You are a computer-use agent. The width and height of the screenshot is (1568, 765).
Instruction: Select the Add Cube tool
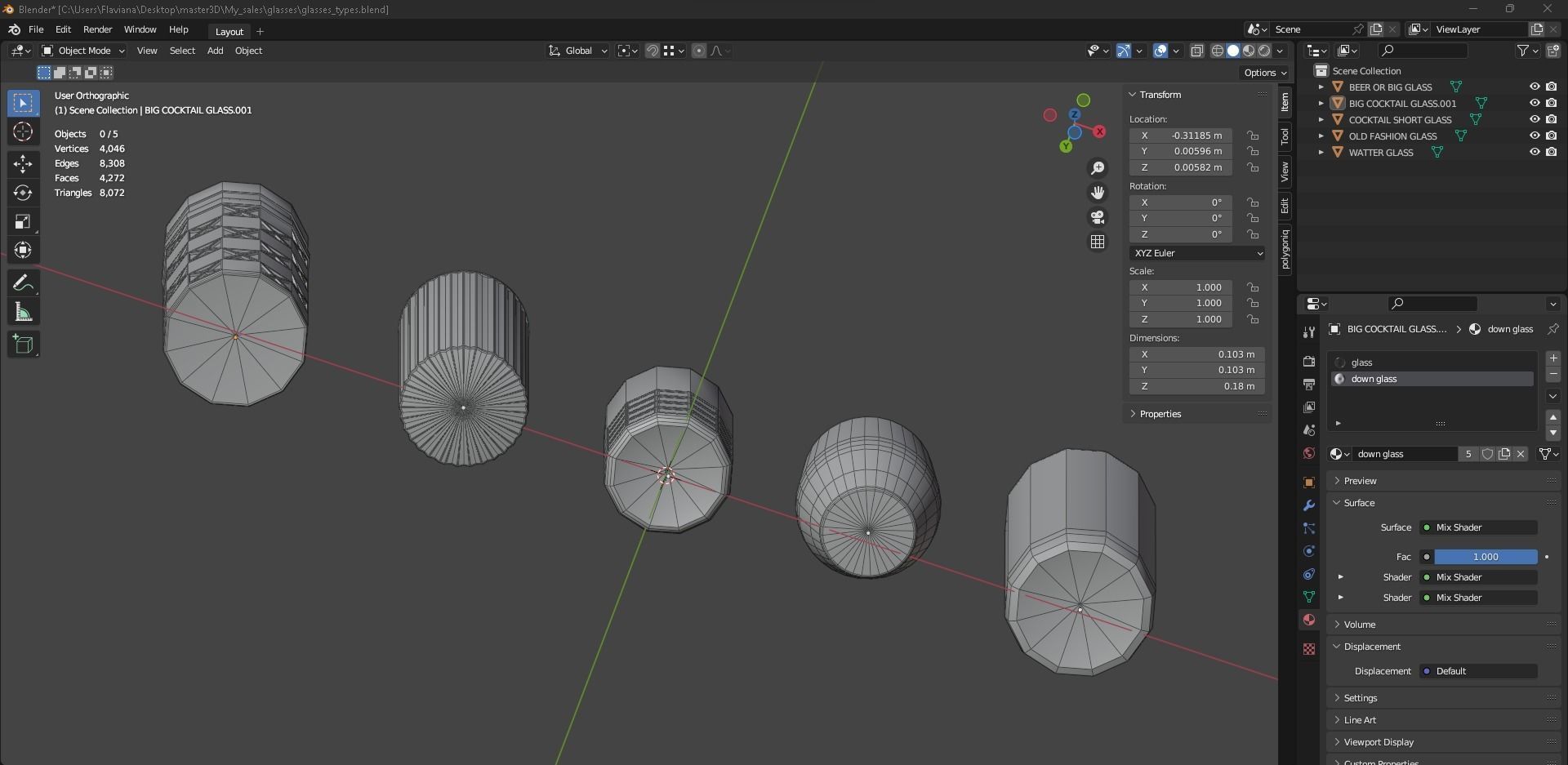23,345
